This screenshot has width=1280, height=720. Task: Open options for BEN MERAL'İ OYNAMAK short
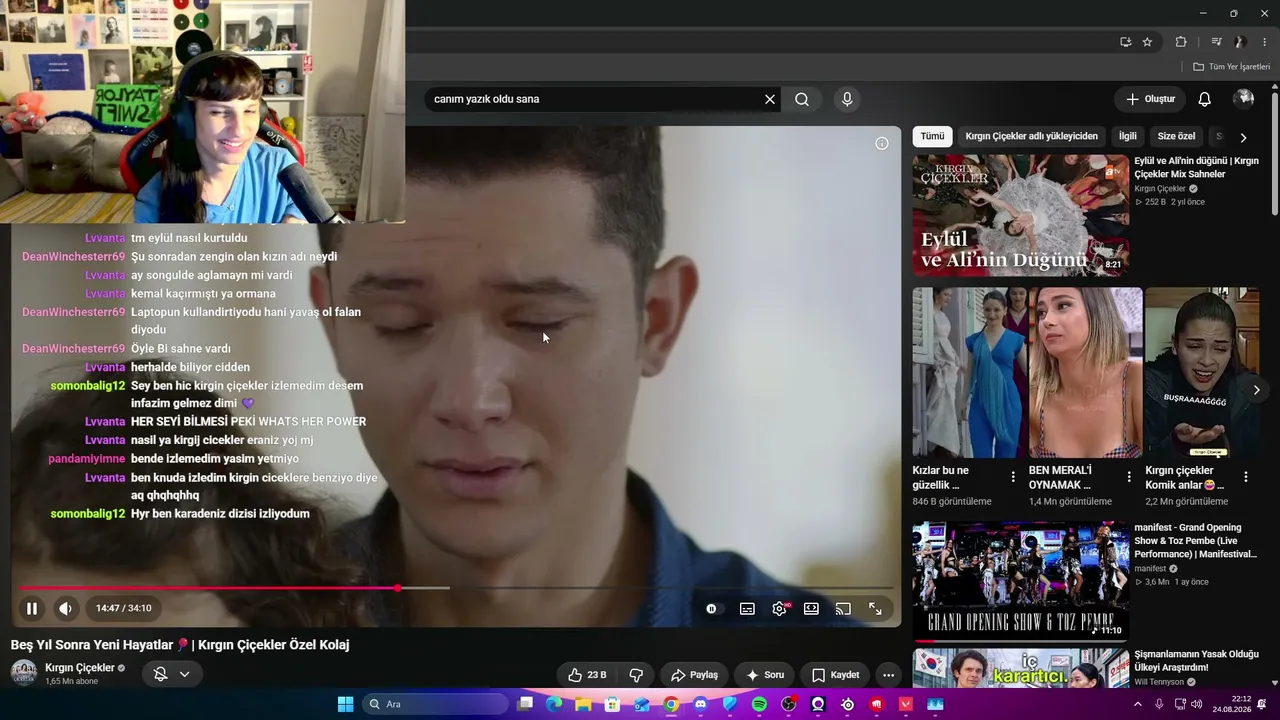click(1129, 477)
